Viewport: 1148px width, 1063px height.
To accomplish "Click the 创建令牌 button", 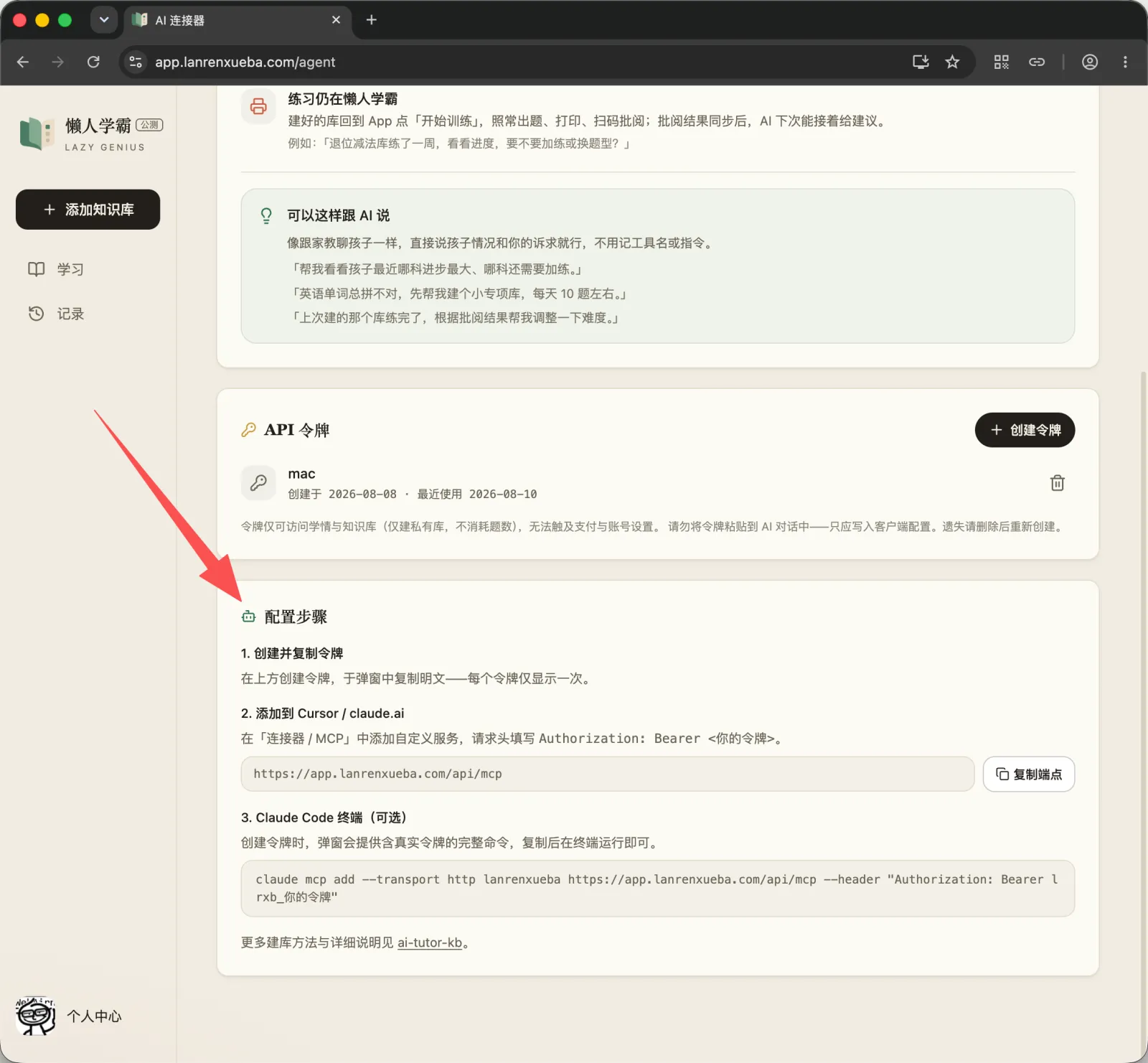I will (1025, 430).
